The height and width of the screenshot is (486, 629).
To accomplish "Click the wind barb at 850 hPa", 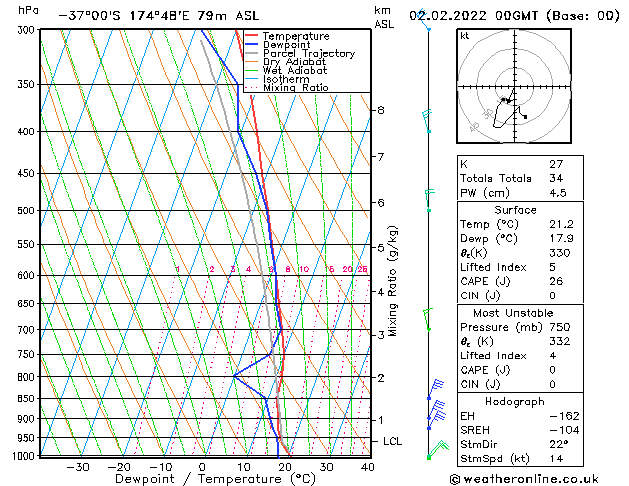I will tap(436, 389).
